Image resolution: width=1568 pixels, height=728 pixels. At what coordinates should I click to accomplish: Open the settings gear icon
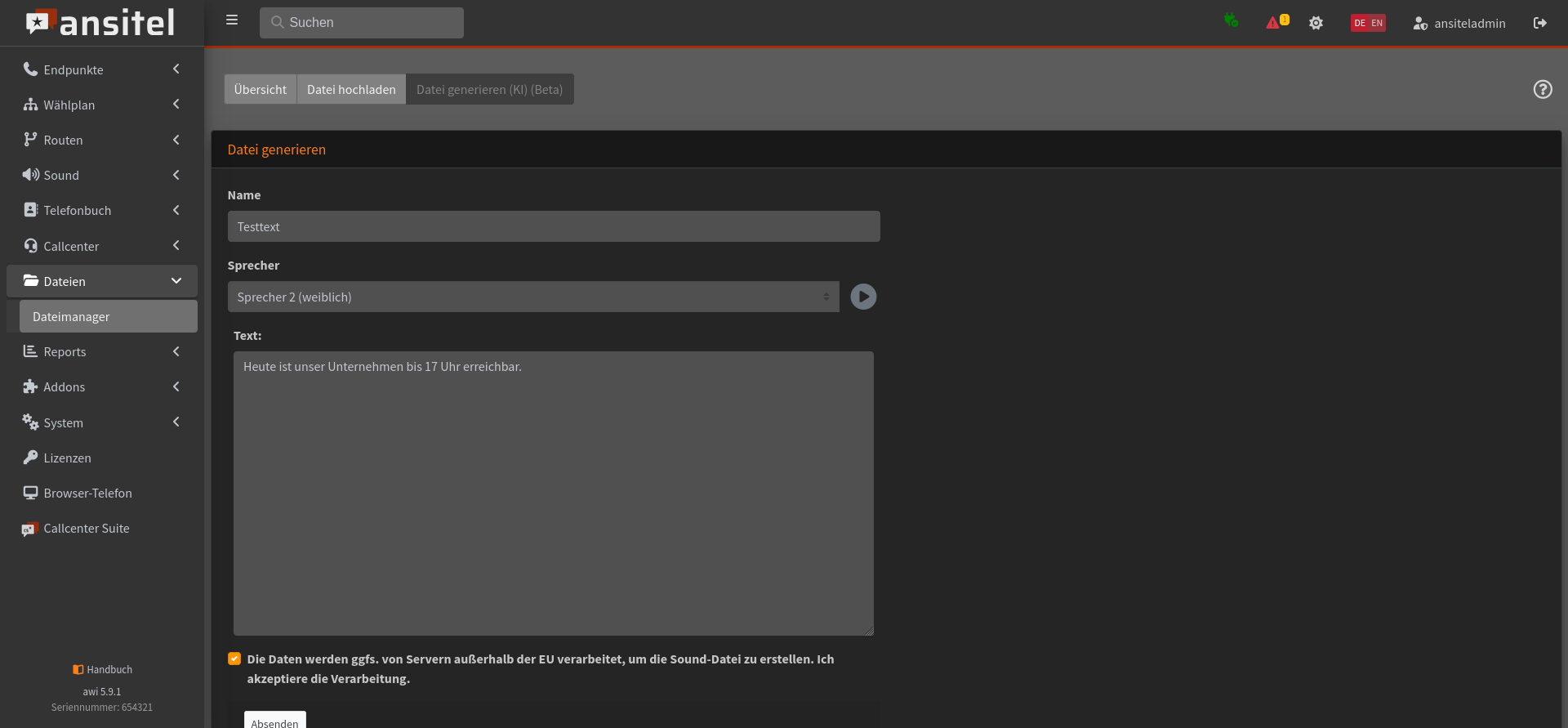pyautogui.click(x=1316, y=23)
